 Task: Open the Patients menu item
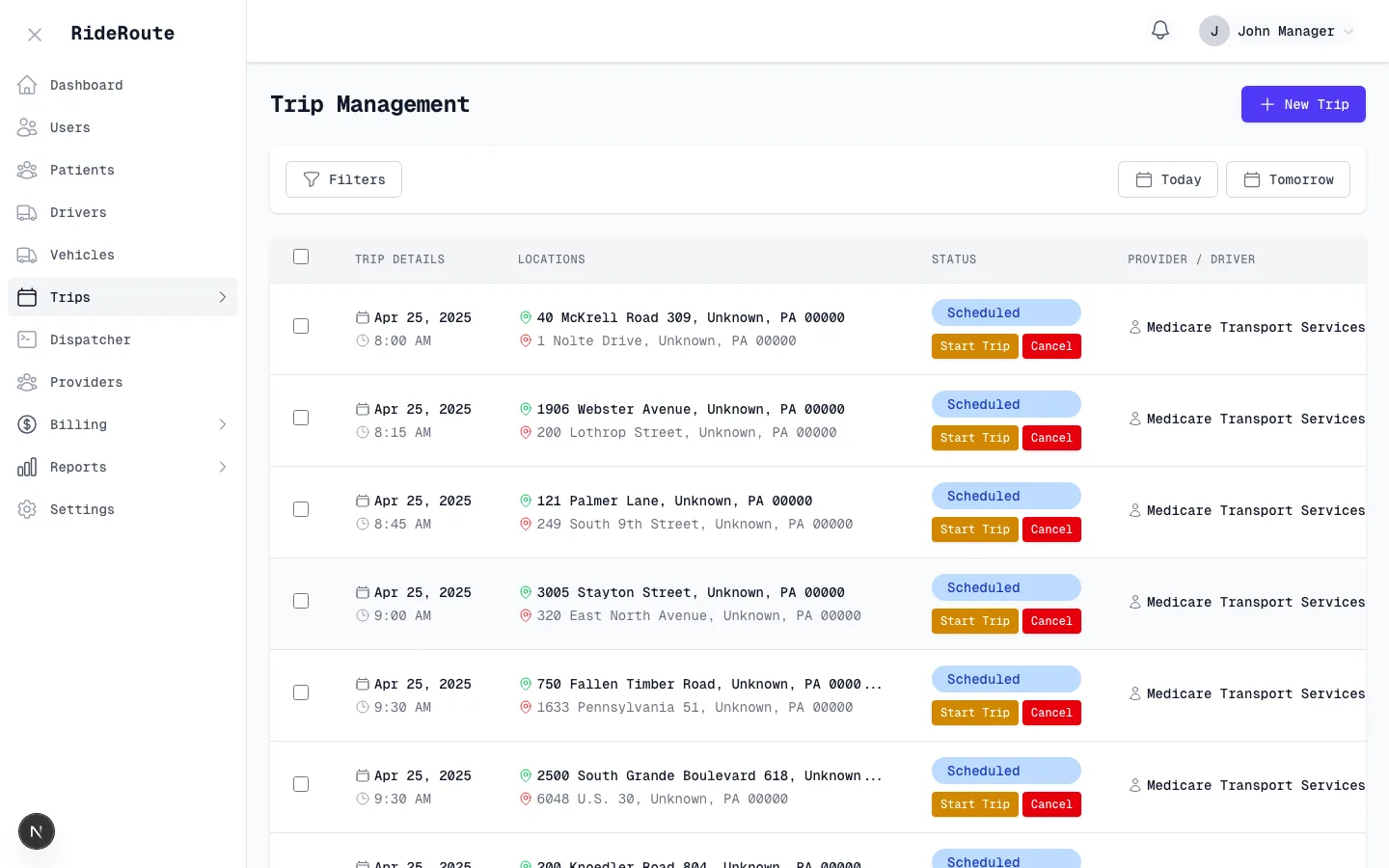123,170
